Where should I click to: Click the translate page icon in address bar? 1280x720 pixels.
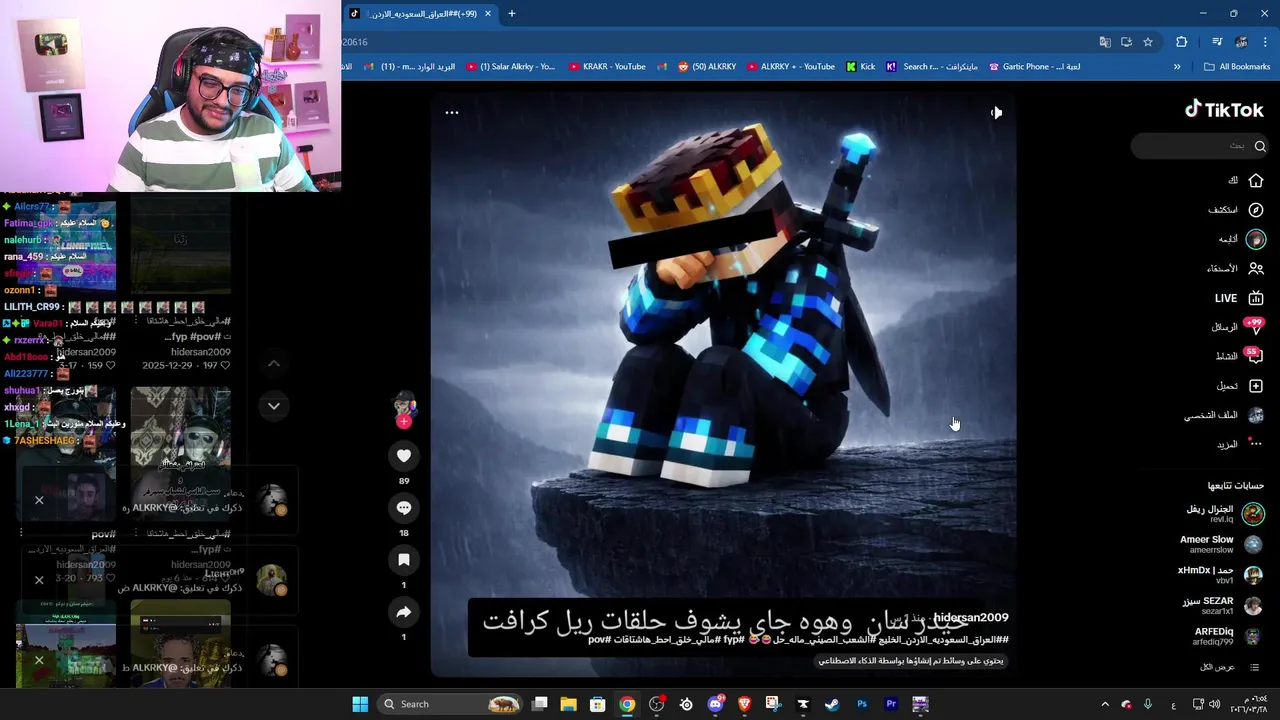pos(1105,42)
